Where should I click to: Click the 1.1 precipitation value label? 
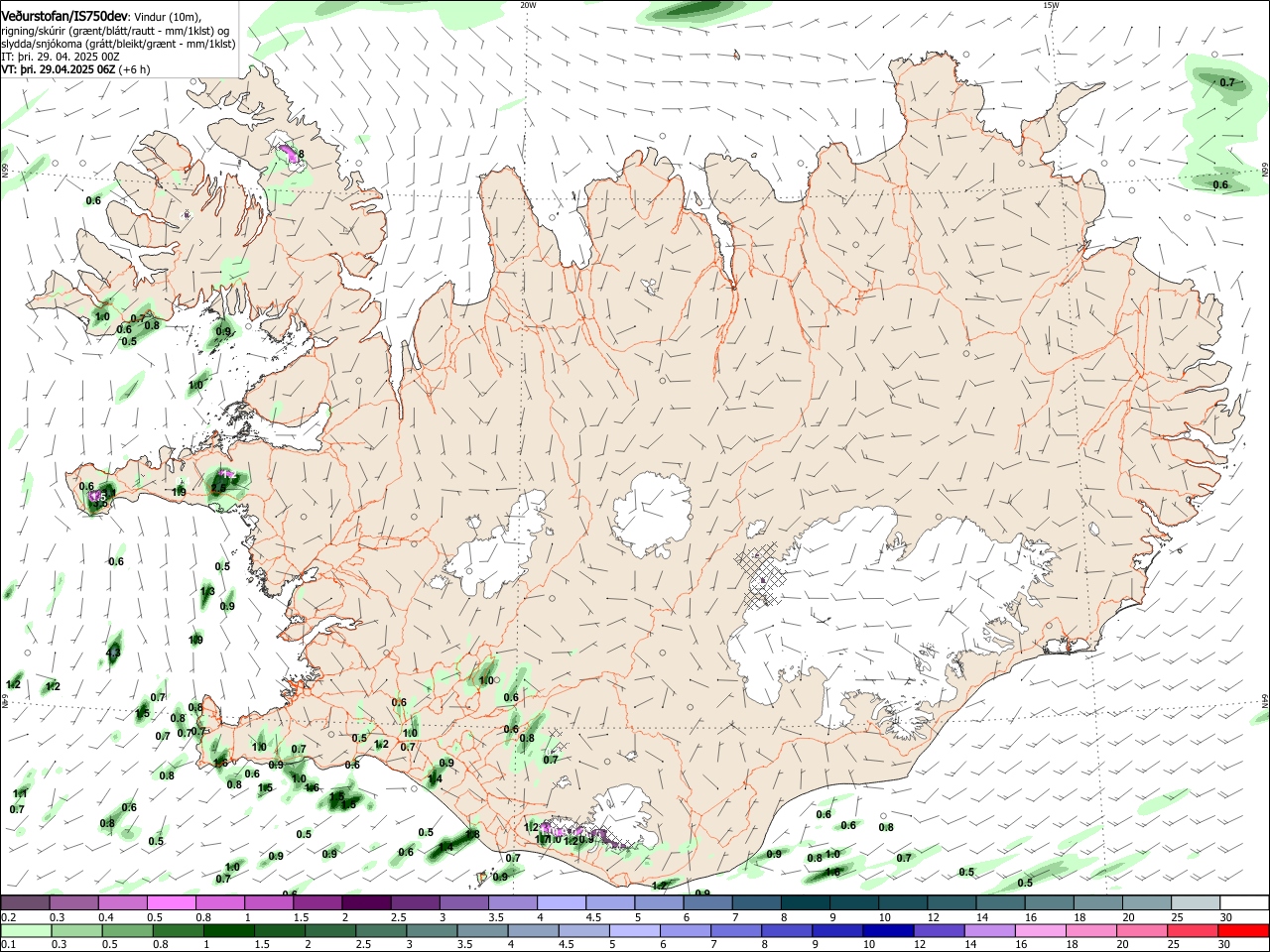pyautogui.click(x=20, y=794)
